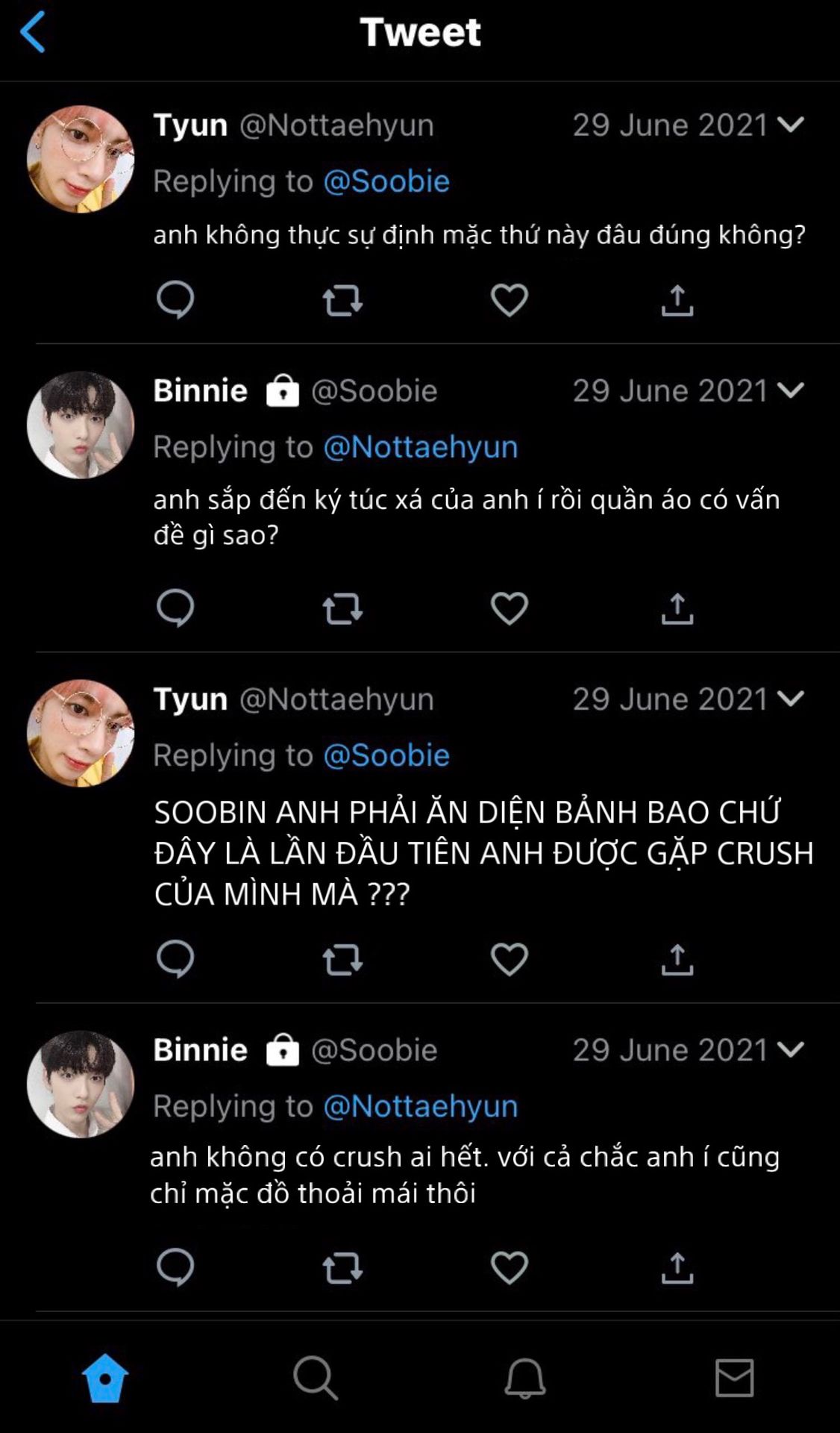Reply to Binnie's last tweet about crush
The image size is (840, 1433).
175,1267
